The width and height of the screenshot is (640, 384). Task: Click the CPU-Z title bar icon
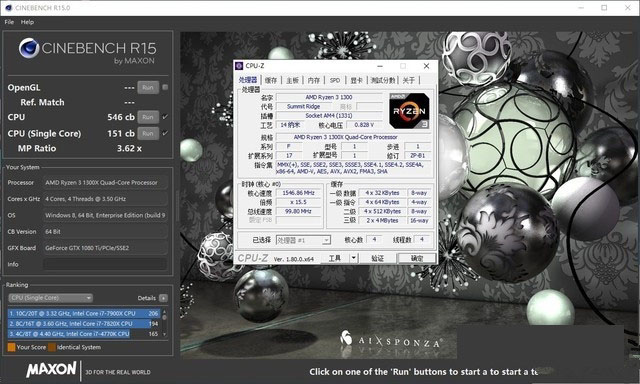[240, 66]
